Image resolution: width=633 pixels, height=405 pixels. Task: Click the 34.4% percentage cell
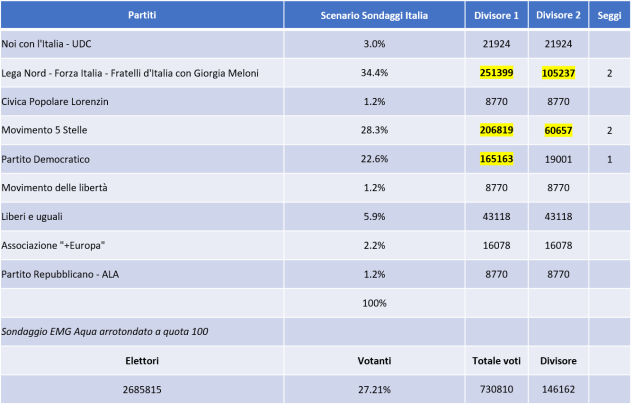point(374,73)
